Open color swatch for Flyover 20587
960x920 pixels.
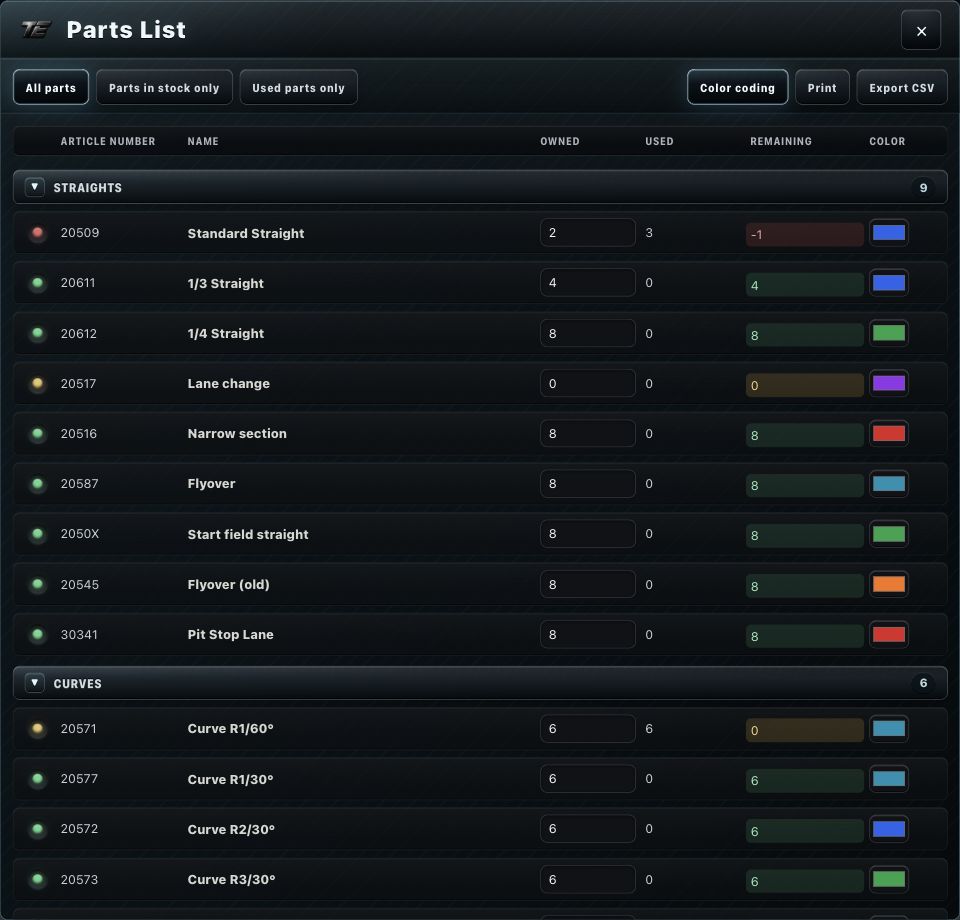[888, 484]
